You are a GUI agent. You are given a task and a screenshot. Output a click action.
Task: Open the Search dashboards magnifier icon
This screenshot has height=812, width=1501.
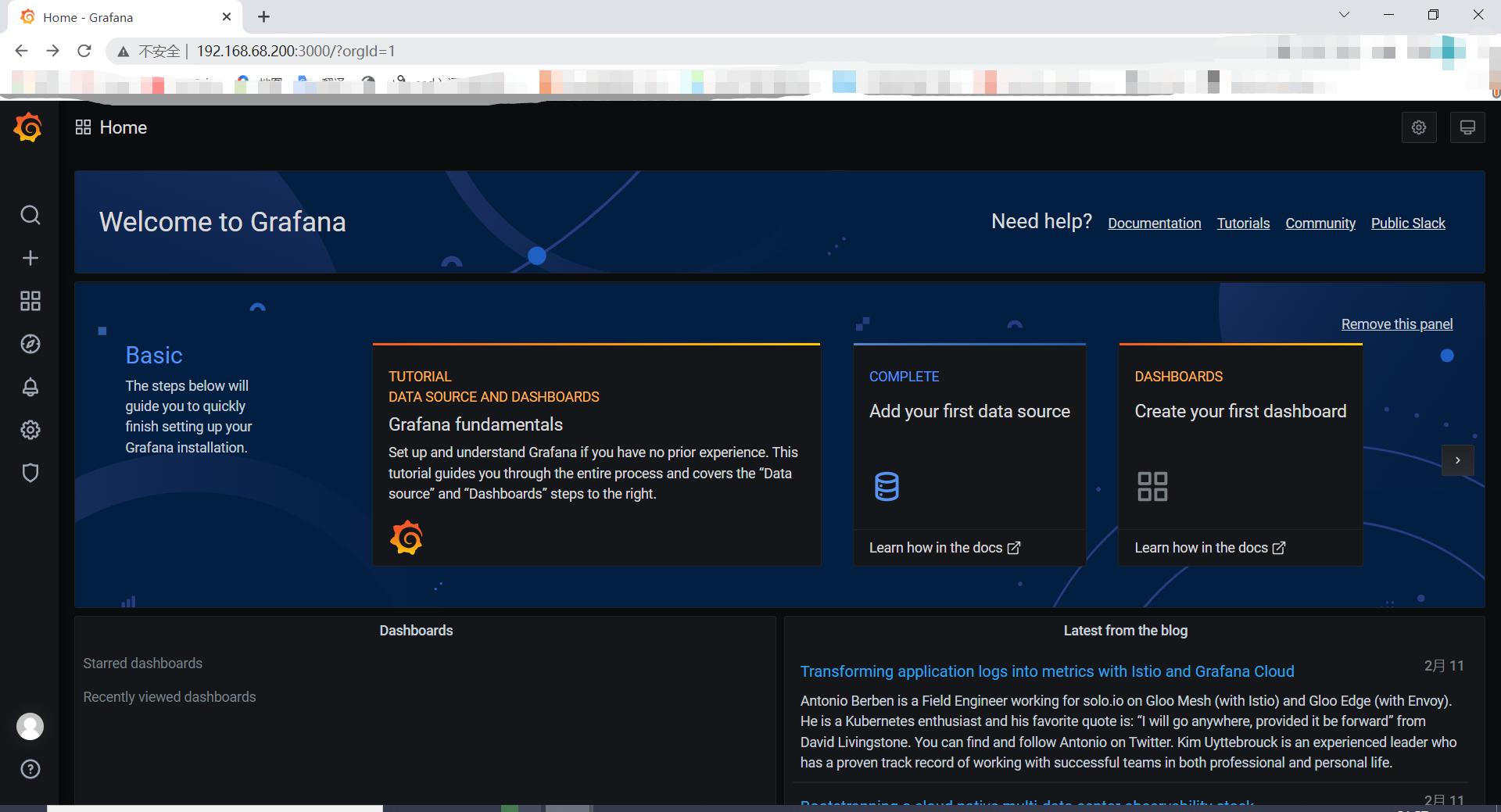[30, 215]
